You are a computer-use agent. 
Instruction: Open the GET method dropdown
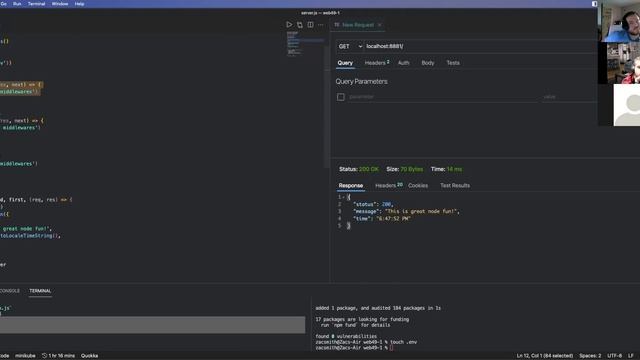350,46
